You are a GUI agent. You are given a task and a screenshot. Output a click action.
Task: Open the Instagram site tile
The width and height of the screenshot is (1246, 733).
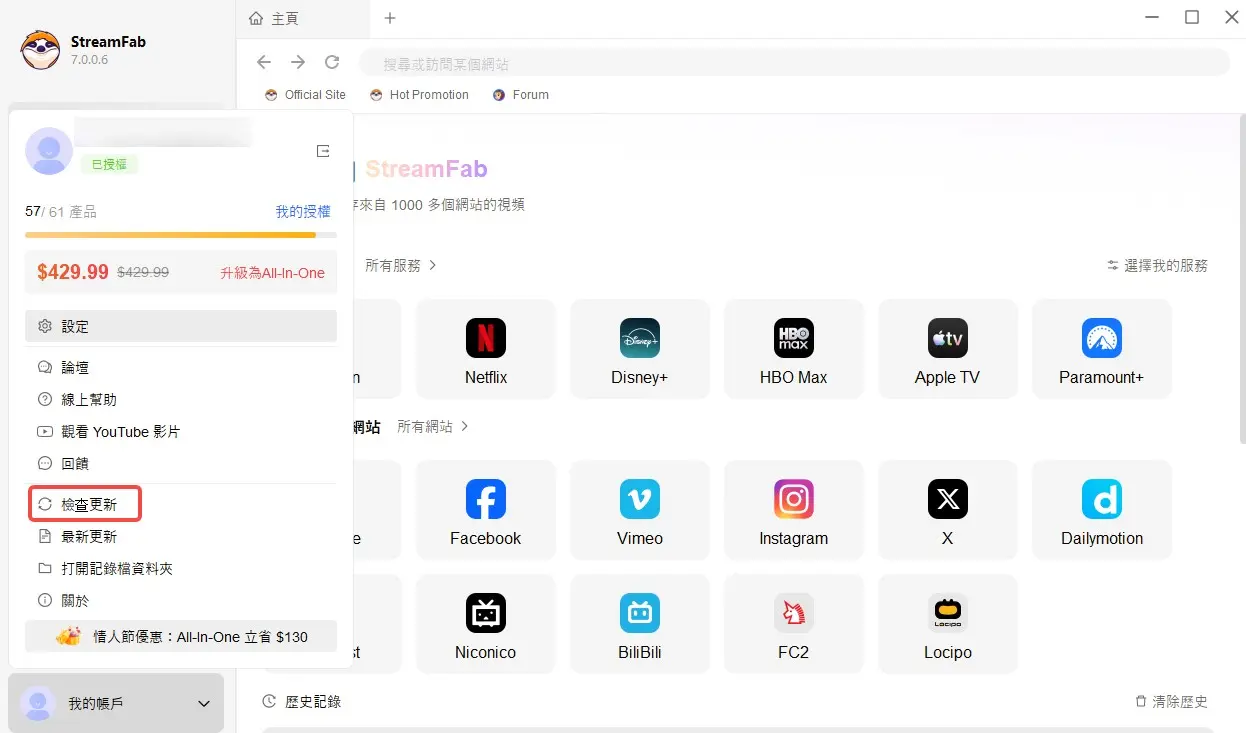click(794, 510)
